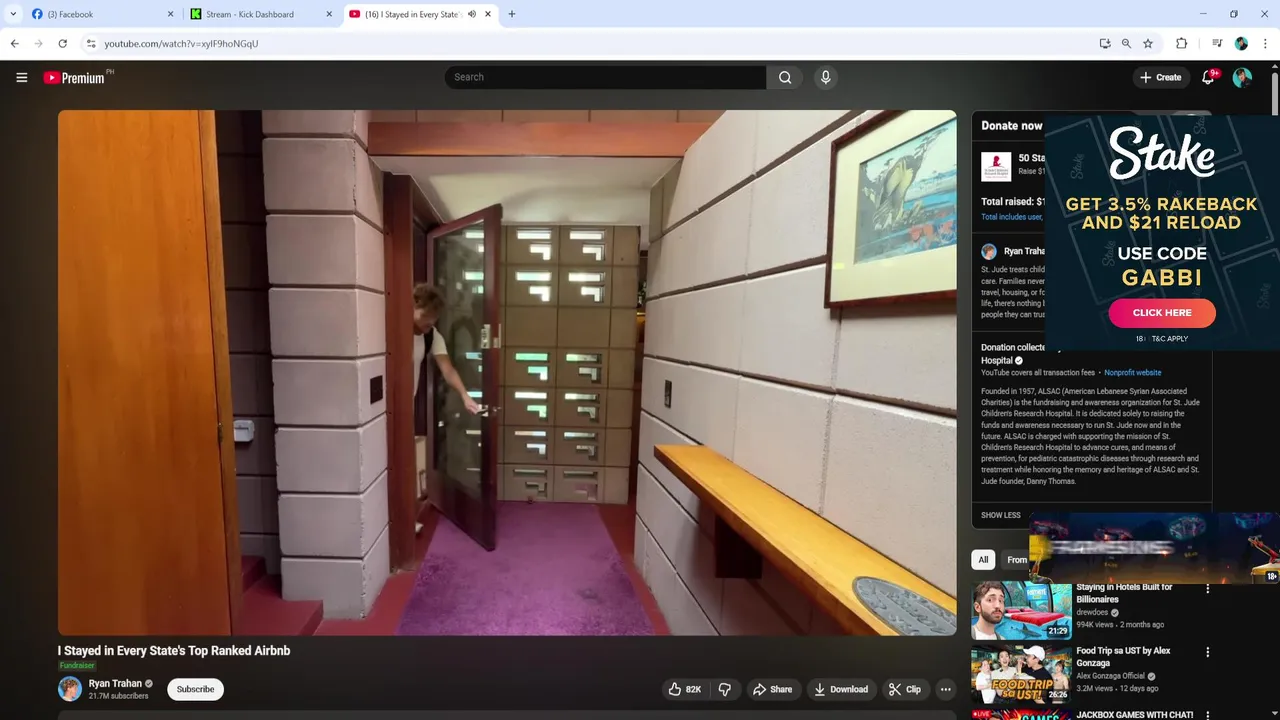Click the YouTube search input field
1280x720 pixels.
coord(605,77)
